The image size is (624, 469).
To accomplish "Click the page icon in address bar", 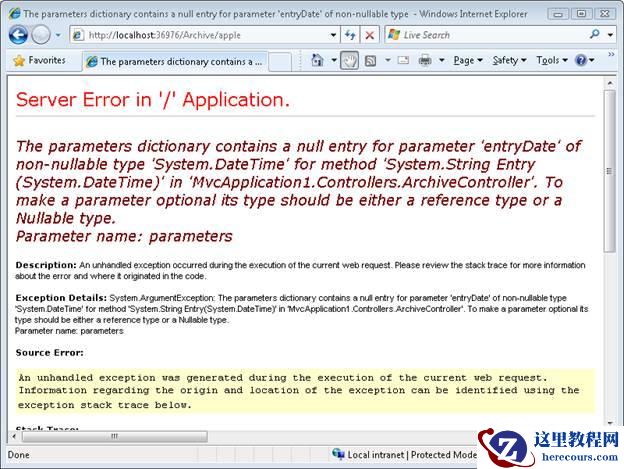I will (78, 35).
